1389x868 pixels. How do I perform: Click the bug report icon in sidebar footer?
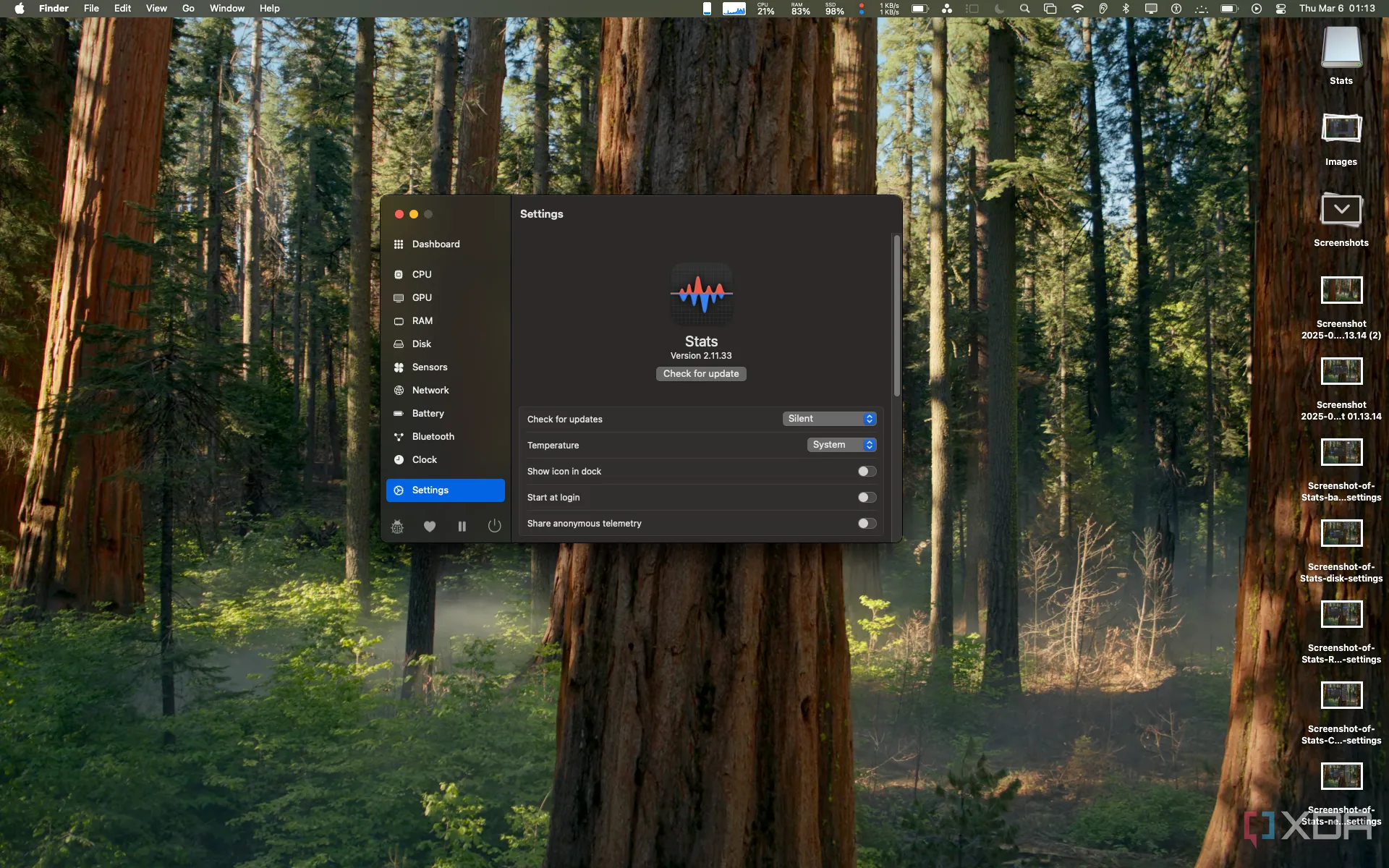[x=397, y=527]
